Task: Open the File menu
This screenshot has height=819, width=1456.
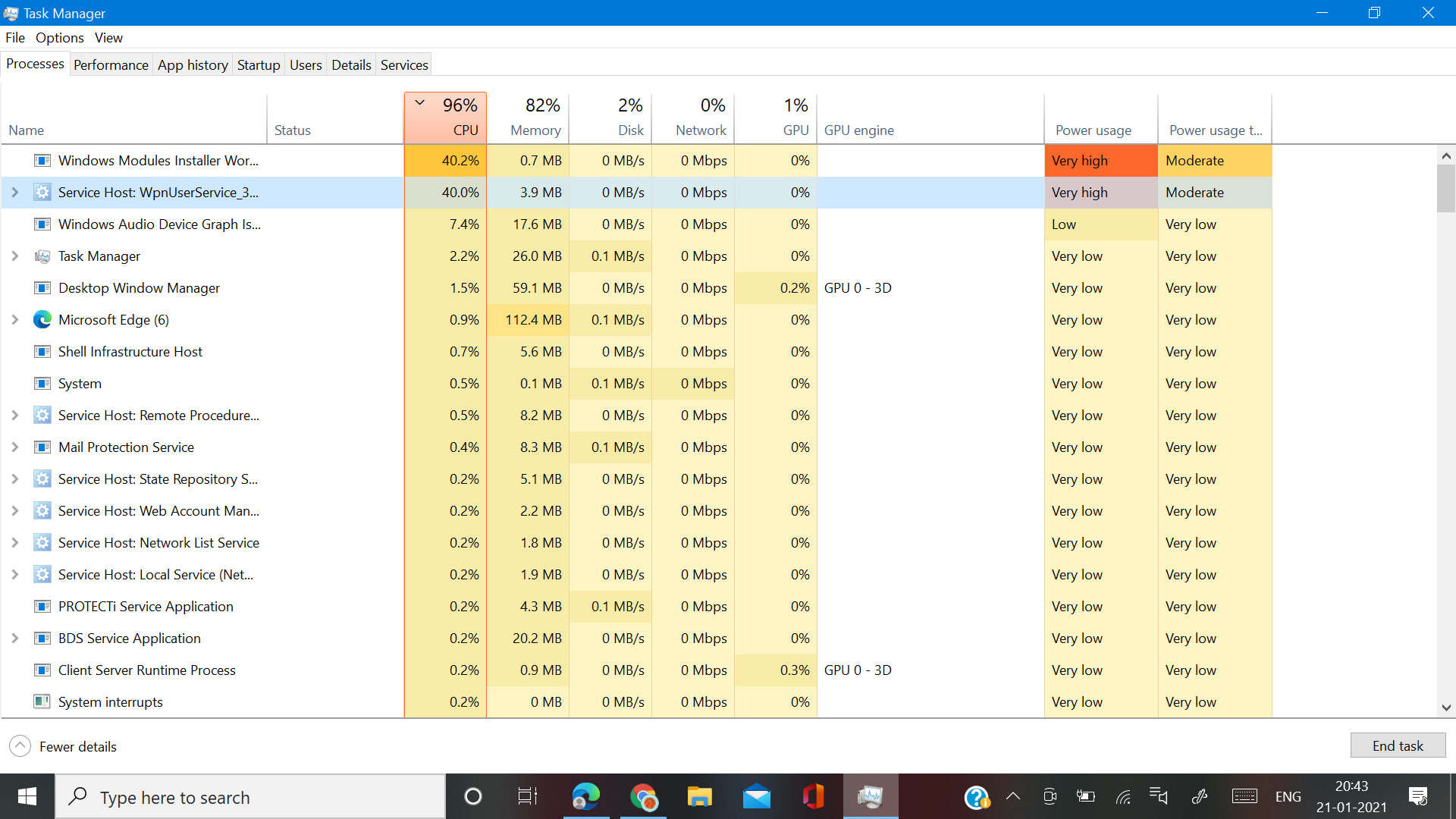Action: [15, 38]
